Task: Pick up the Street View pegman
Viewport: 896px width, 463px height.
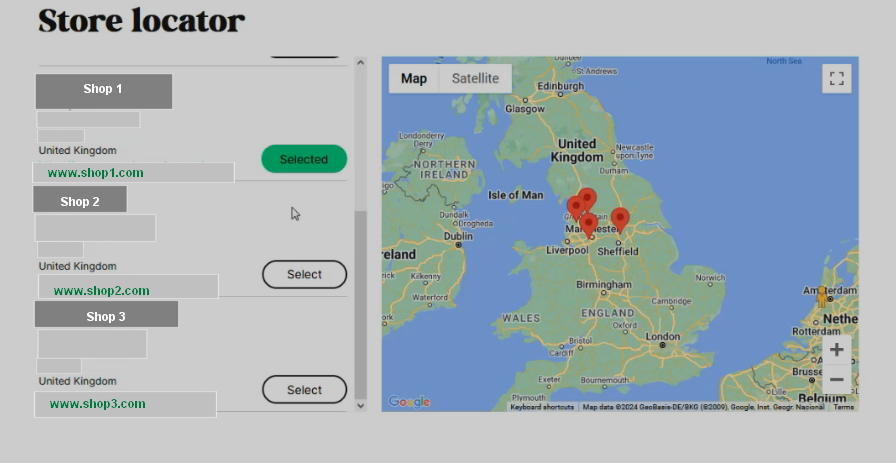Action: click(x=822, y=297)
